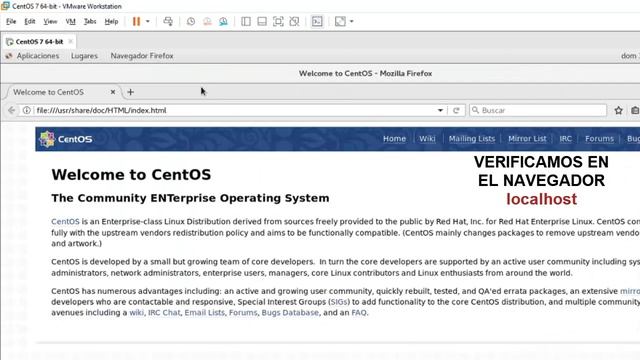Open VMware Edit menu
Viewport: 640px width, 360px height.
pos(30,21)
